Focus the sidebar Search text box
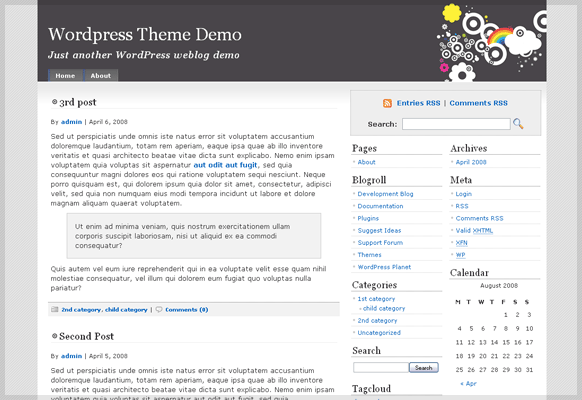Image resolution: width=582 pixels, height=400 pixels. click(x=381, y=367)
